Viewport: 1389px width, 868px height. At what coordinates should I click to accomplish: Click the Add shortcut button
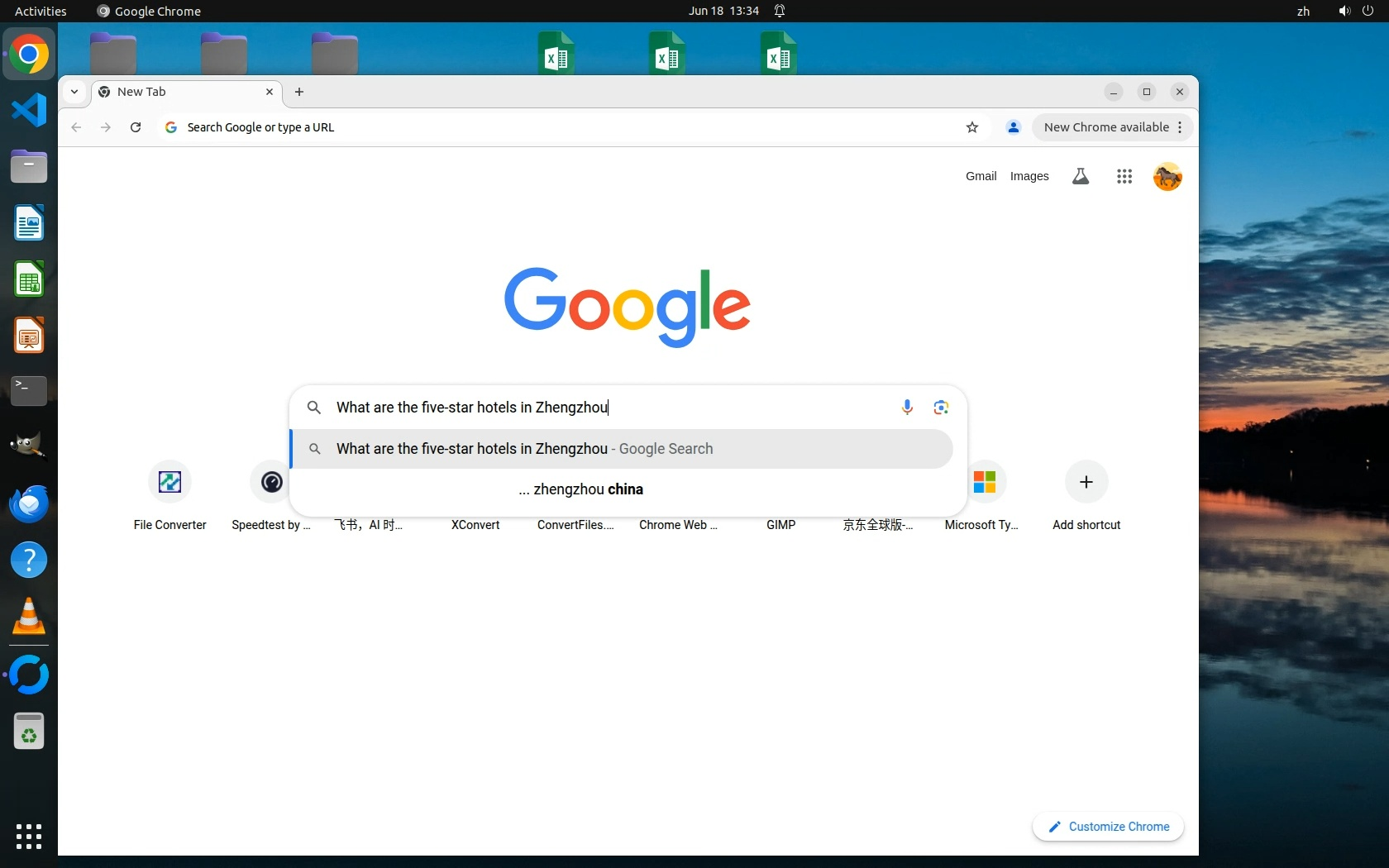coord(1086,482)
